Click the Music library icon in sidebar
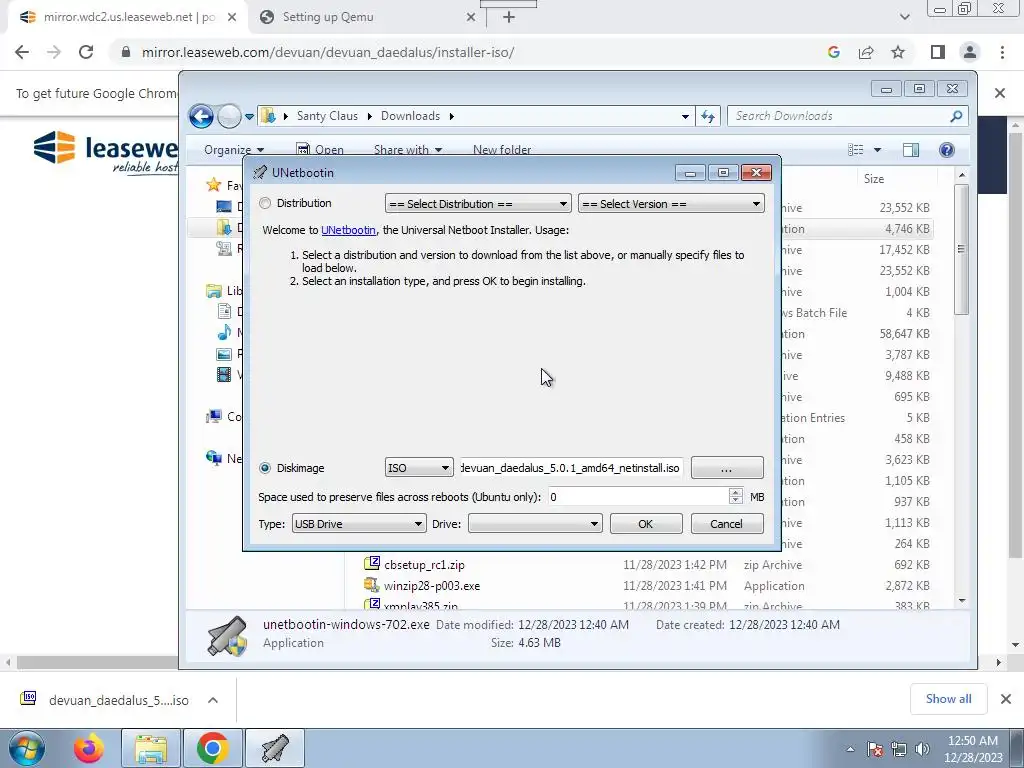 (224, 332)
